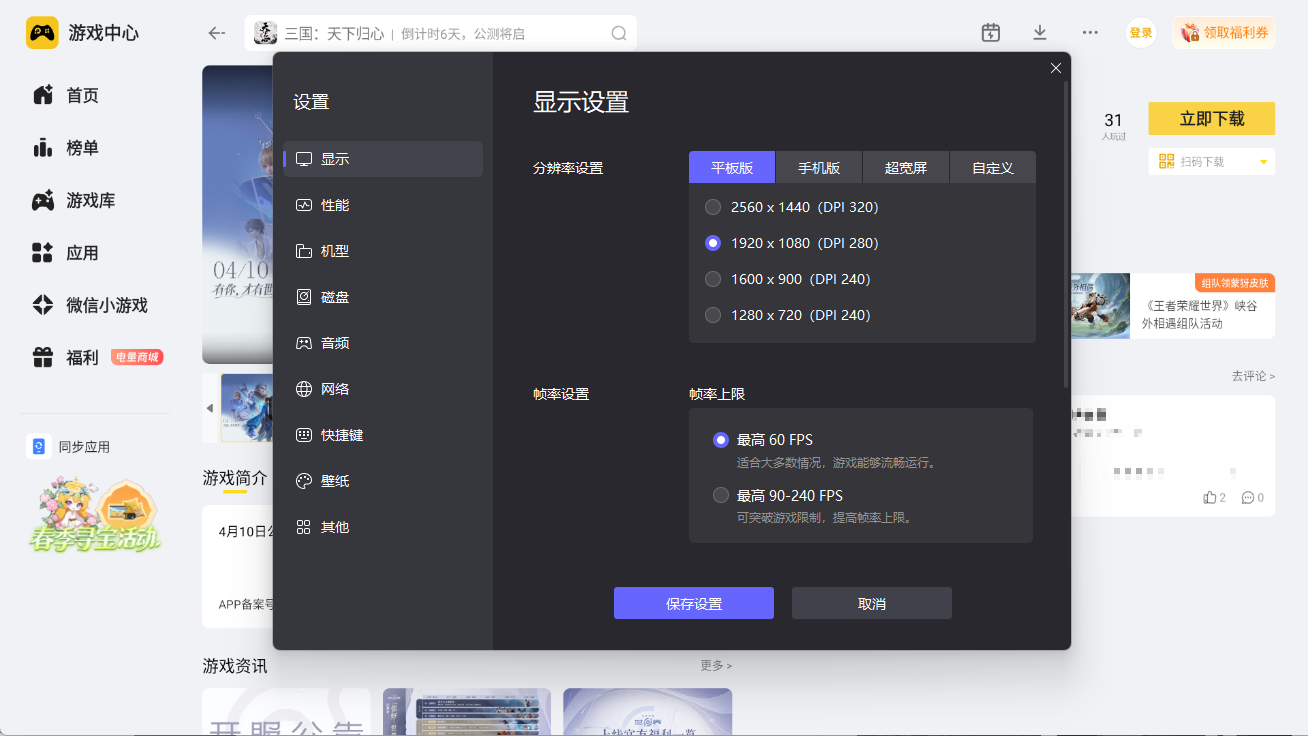Click the 保存设置 button
1308x736 pixels.
coord(693,603)
